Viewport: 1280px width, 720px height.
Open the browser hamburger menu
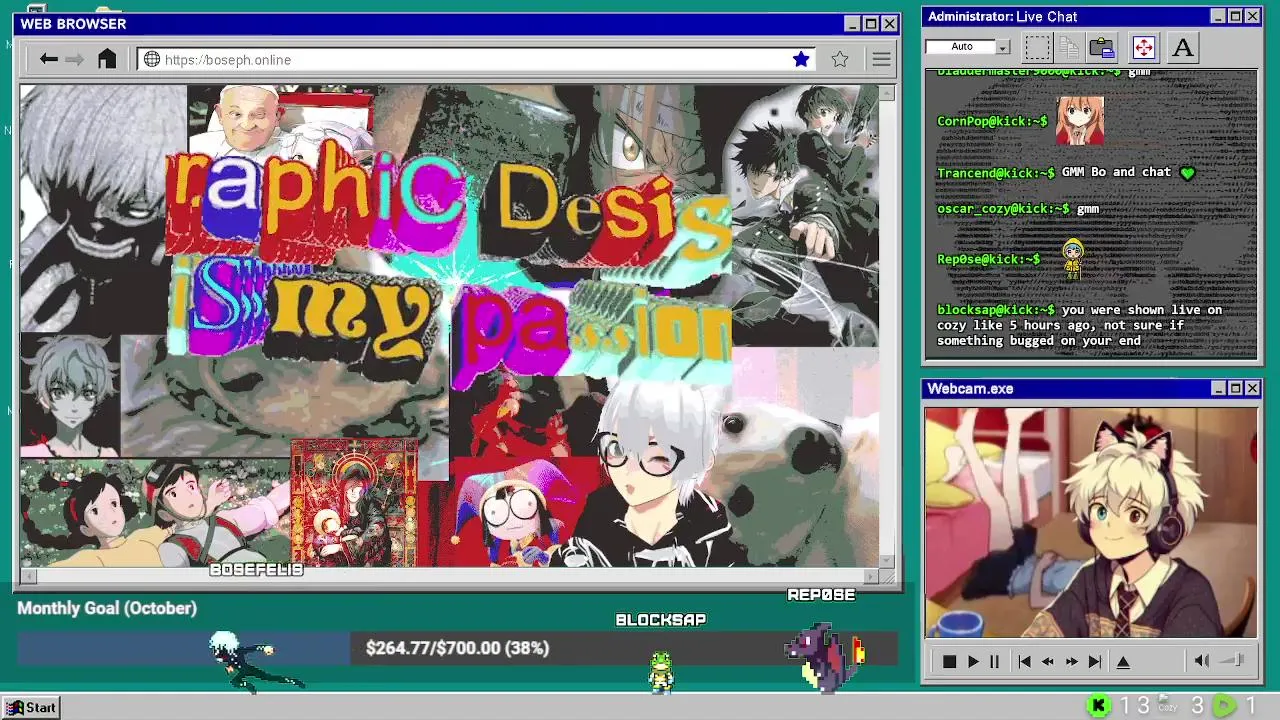pos(881,59)
